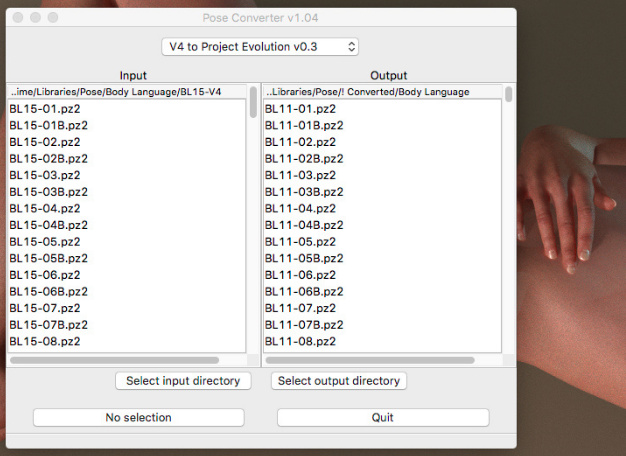Select BL11-04.pz2 in Output list

(x=300, y=208)
